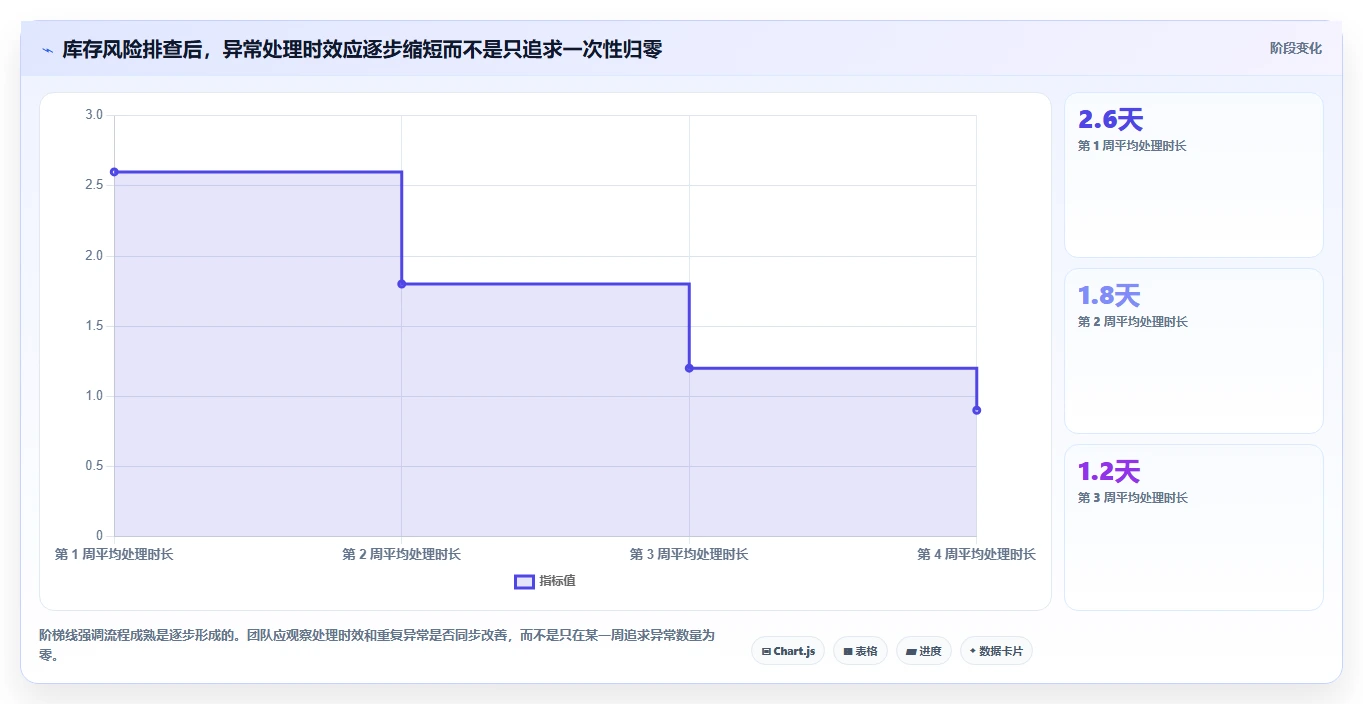Click y-axis tick label 1.0
Viewport: 1363px width, 704px height.
pyautogui.click(x=94, y=396)
